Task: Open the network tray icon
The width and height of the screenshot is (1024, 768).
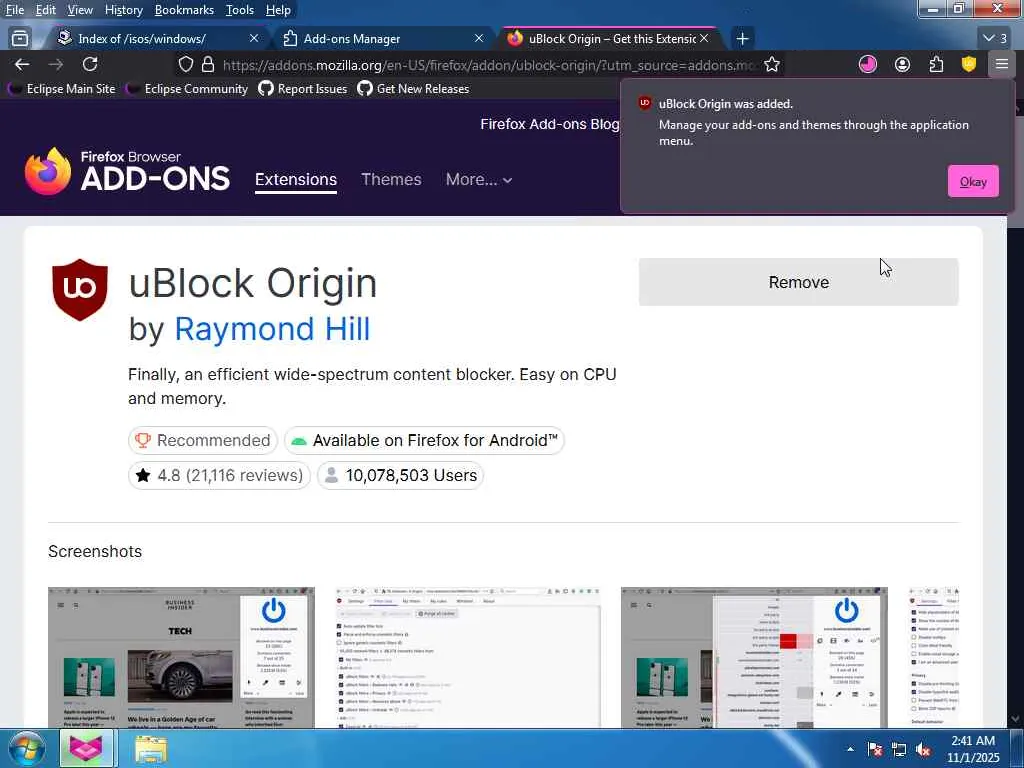Action: point(899,749)
